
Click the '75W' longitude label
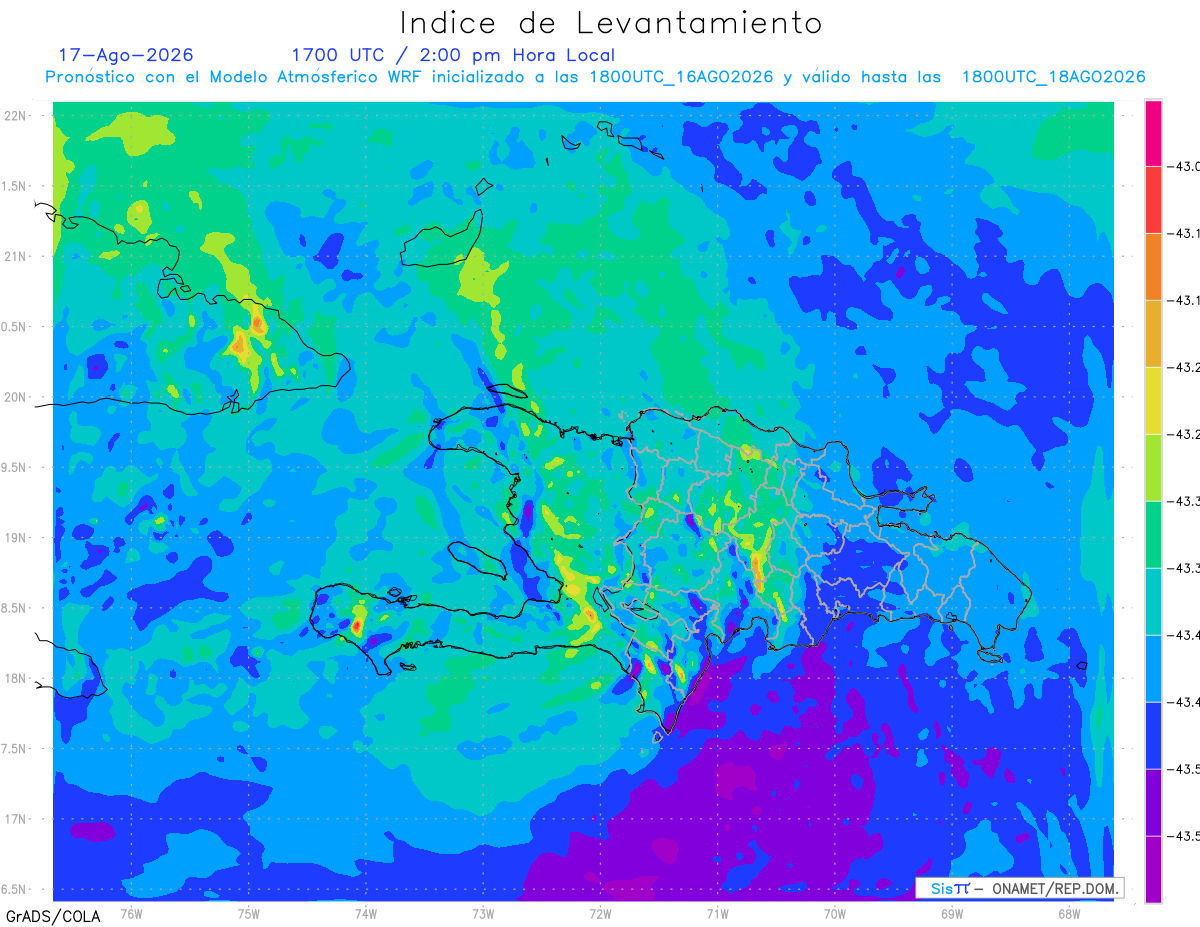pos(249,913)
